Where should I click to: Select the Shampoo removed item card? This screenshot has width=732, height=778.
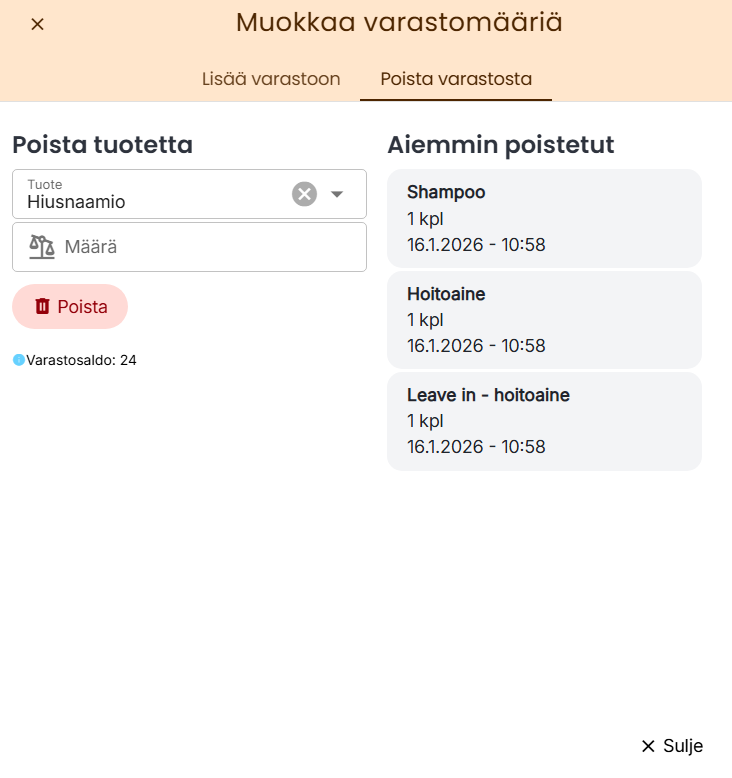(x=544, y=218)
